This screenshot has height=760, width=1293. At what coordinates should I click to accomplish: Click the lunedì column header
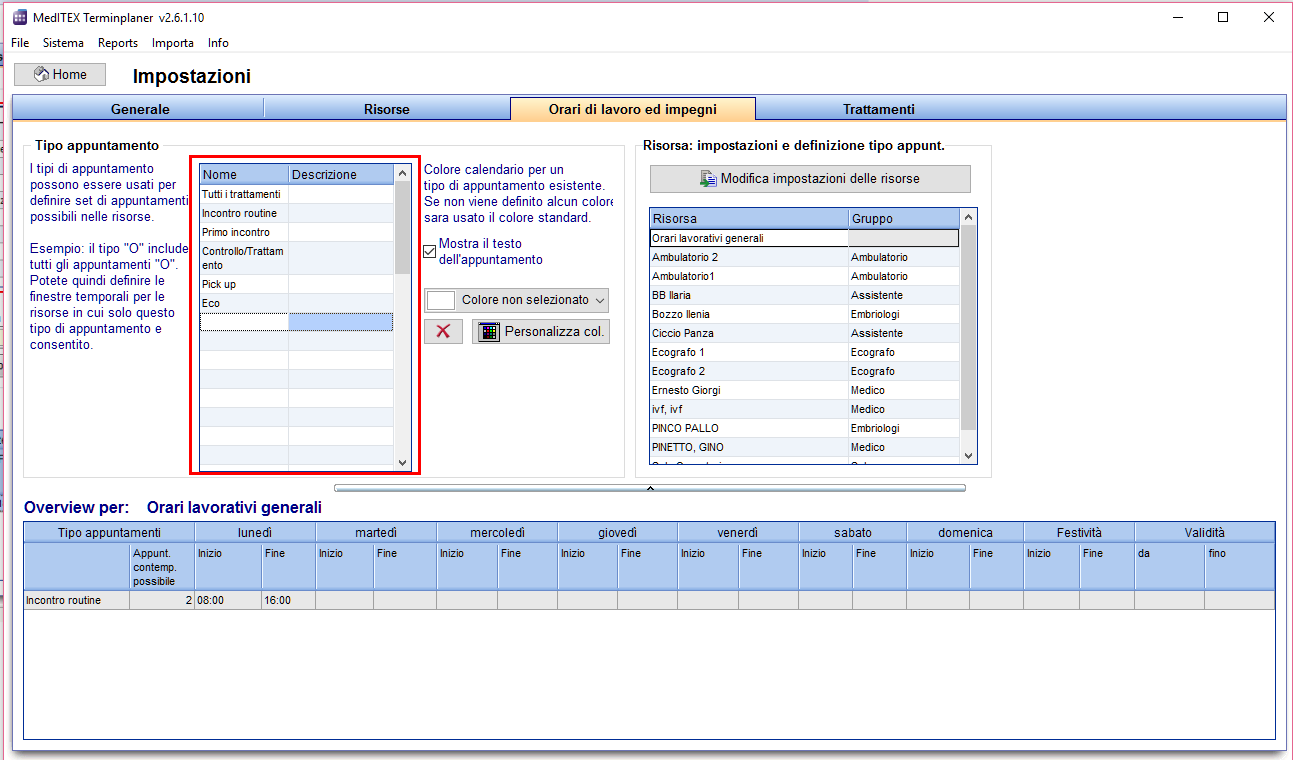255,533
